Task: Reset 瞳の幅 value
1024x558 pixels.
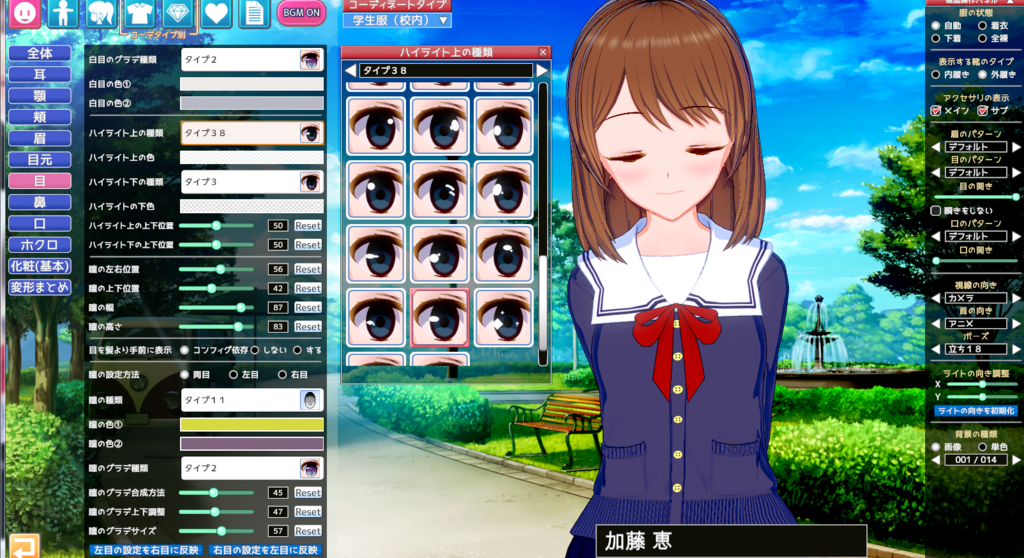Action: pyautogui.click(x=308, y=307)
